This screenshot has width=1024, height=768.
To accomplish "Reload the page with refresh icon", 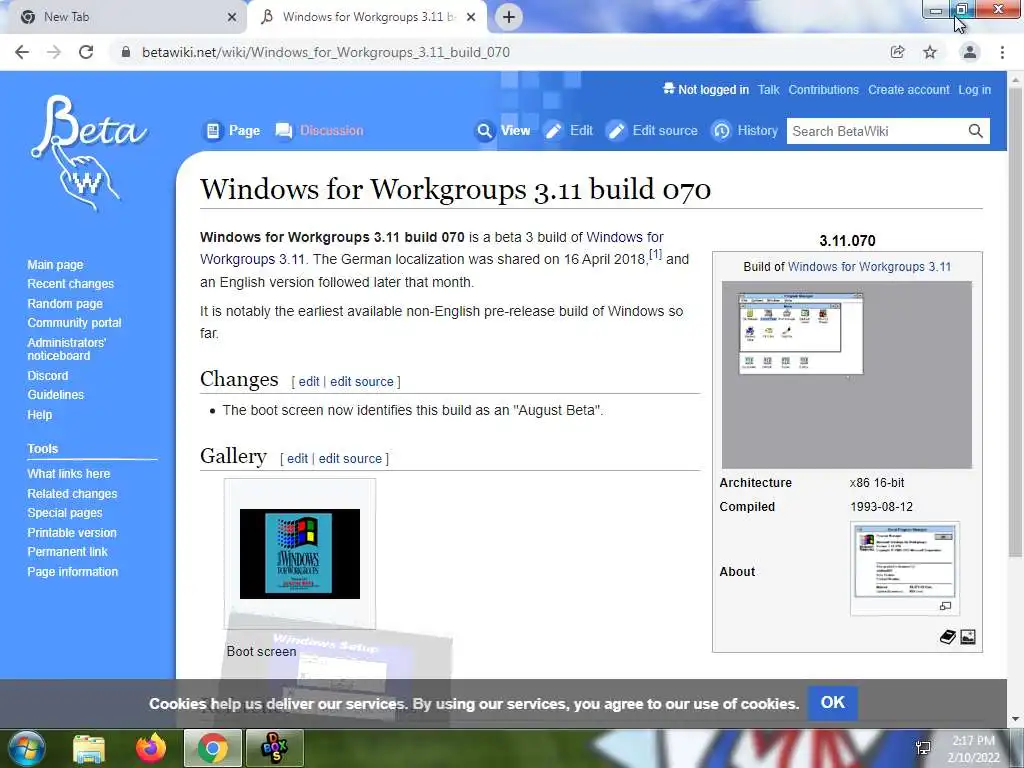I will point(86,52).
